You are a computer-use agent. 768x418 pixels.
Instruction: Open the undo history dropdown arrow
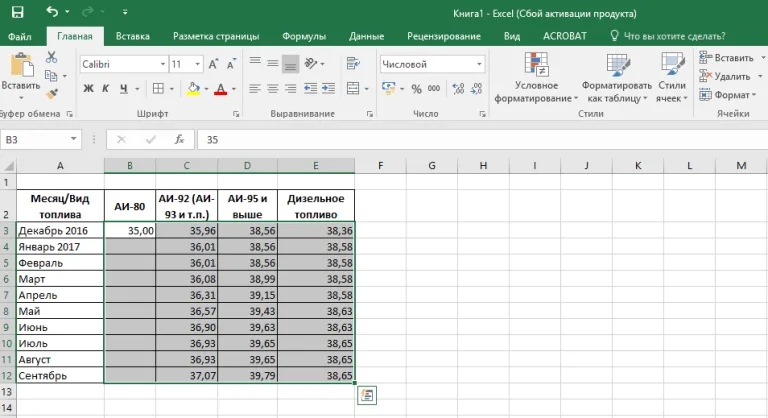point(67,12)
